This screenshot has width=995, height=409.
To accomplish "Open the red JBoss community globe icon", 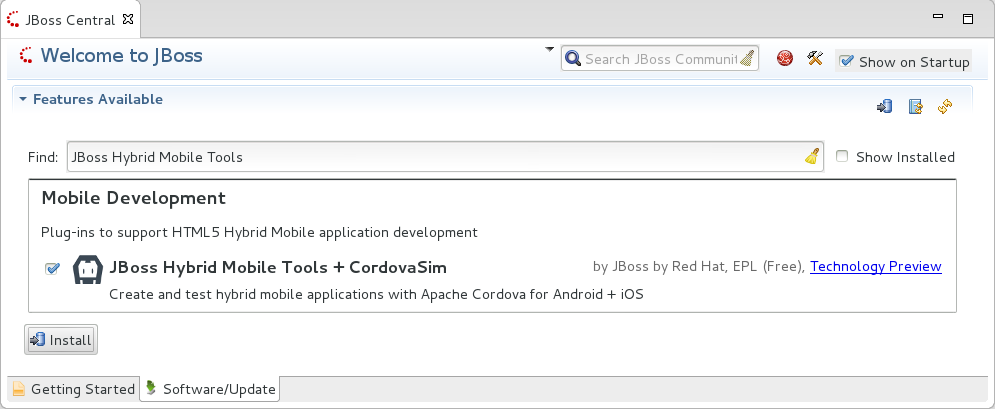I will [785, 58].
